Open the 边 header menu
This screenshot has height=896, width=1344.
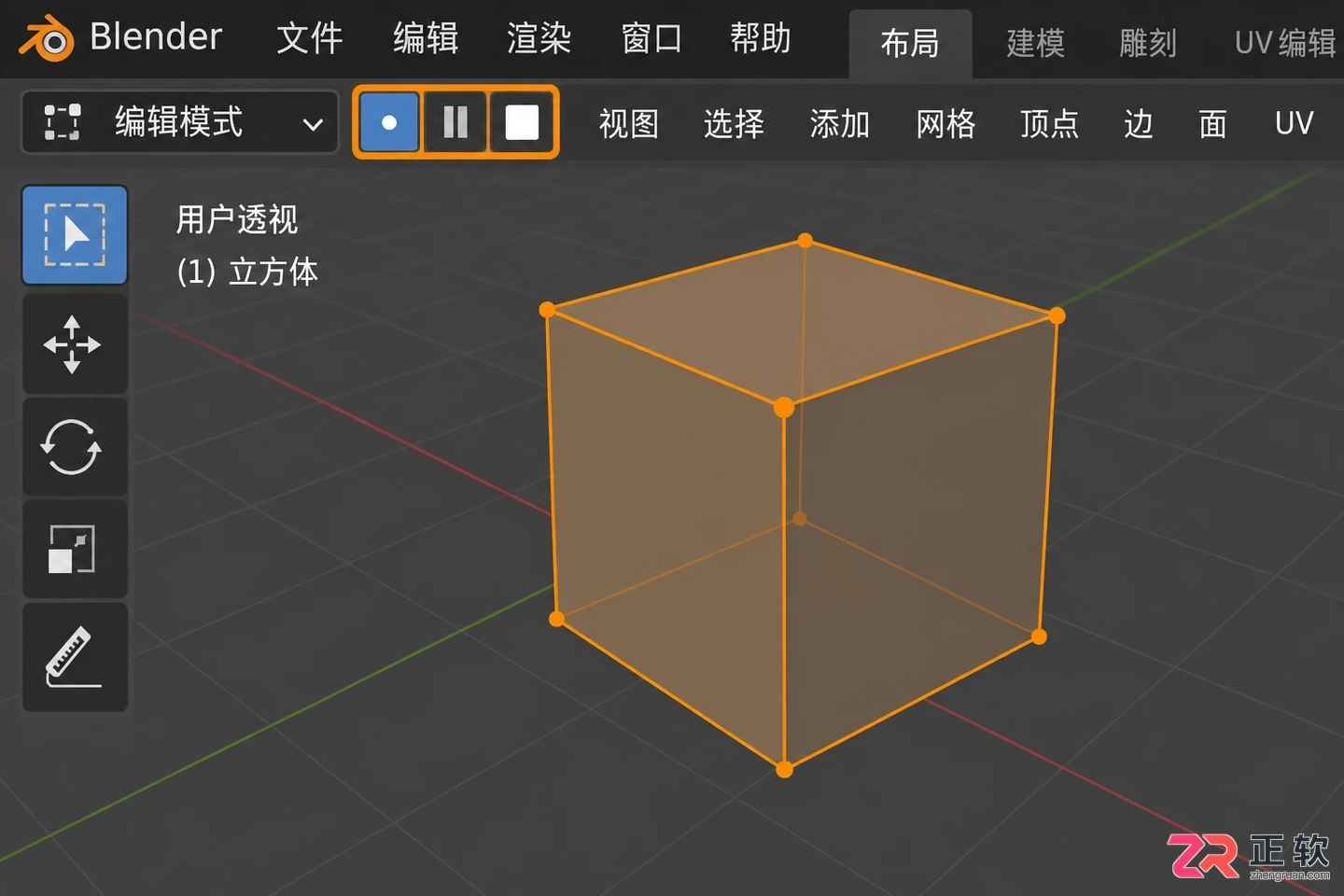coord(1139,123)
